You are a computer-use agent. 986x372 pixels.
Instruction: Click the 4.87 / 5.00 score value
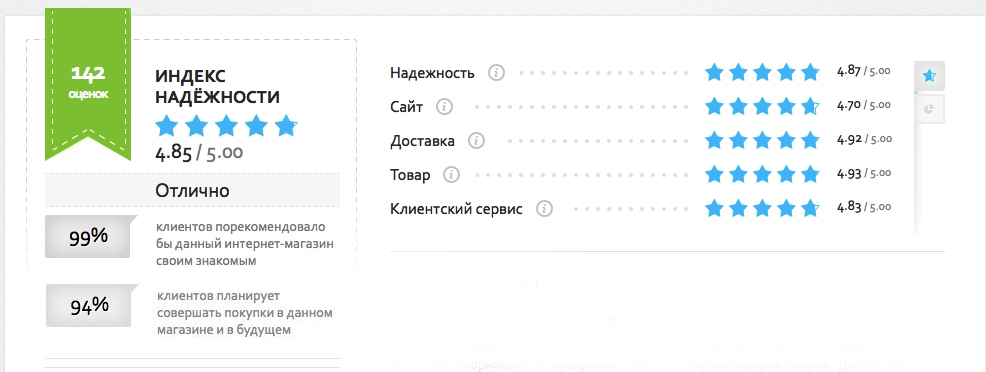click(863, 70)
